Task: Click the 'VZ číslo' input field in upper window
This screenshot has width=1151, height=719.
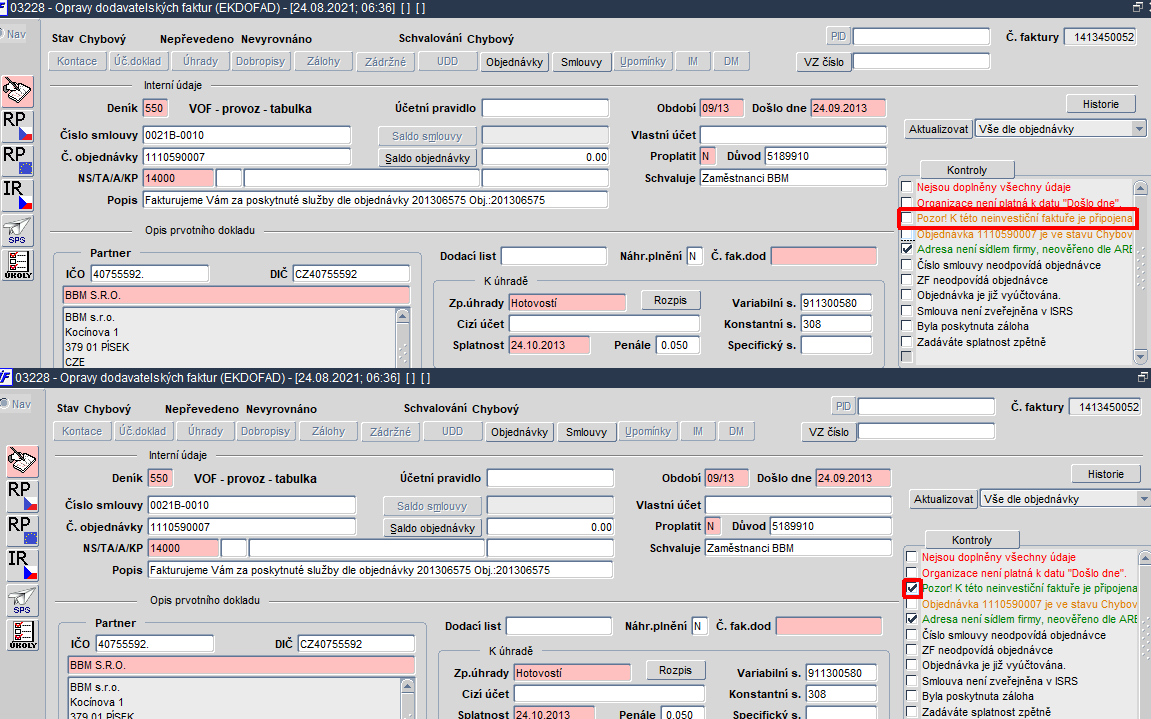Action: [921, 62]
